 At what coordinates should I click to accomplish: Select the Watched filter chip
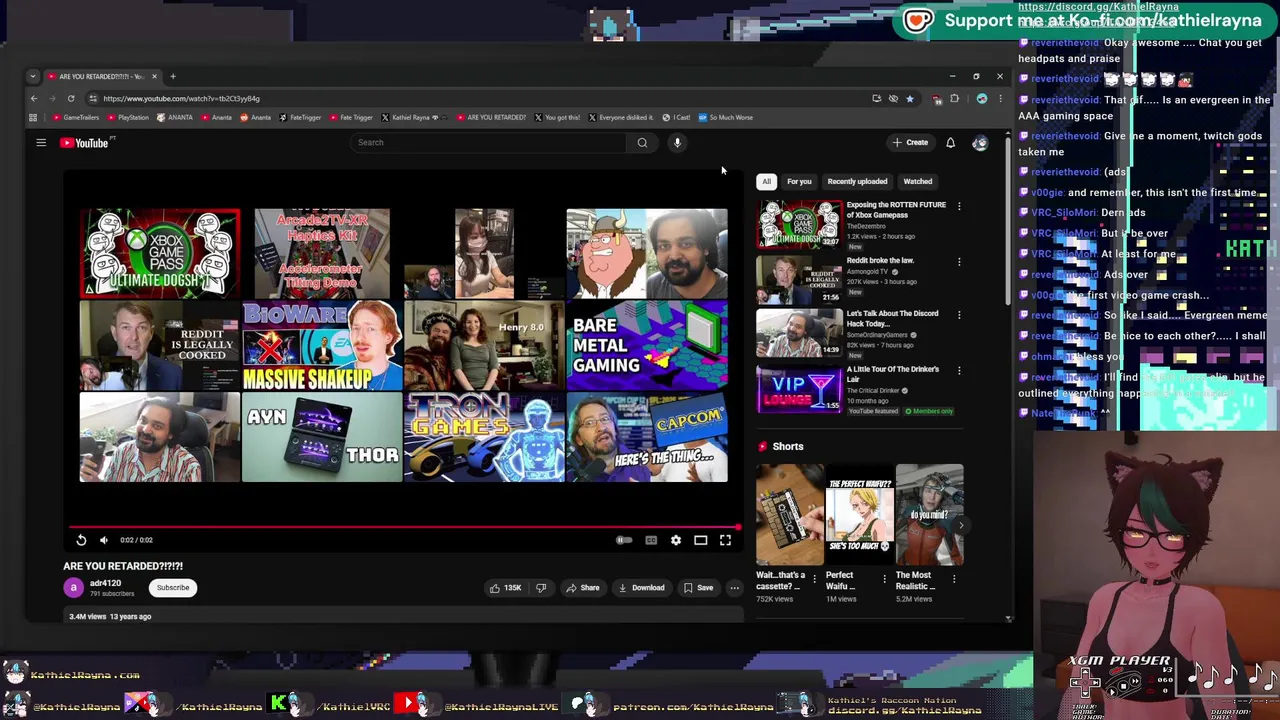pyautogui.click(x=918, y=181)
